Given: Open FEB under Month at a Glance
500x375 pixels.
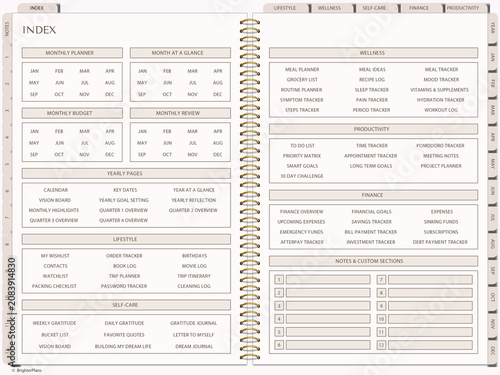Looking at the screenshot, I should click(x=167, y=71).
